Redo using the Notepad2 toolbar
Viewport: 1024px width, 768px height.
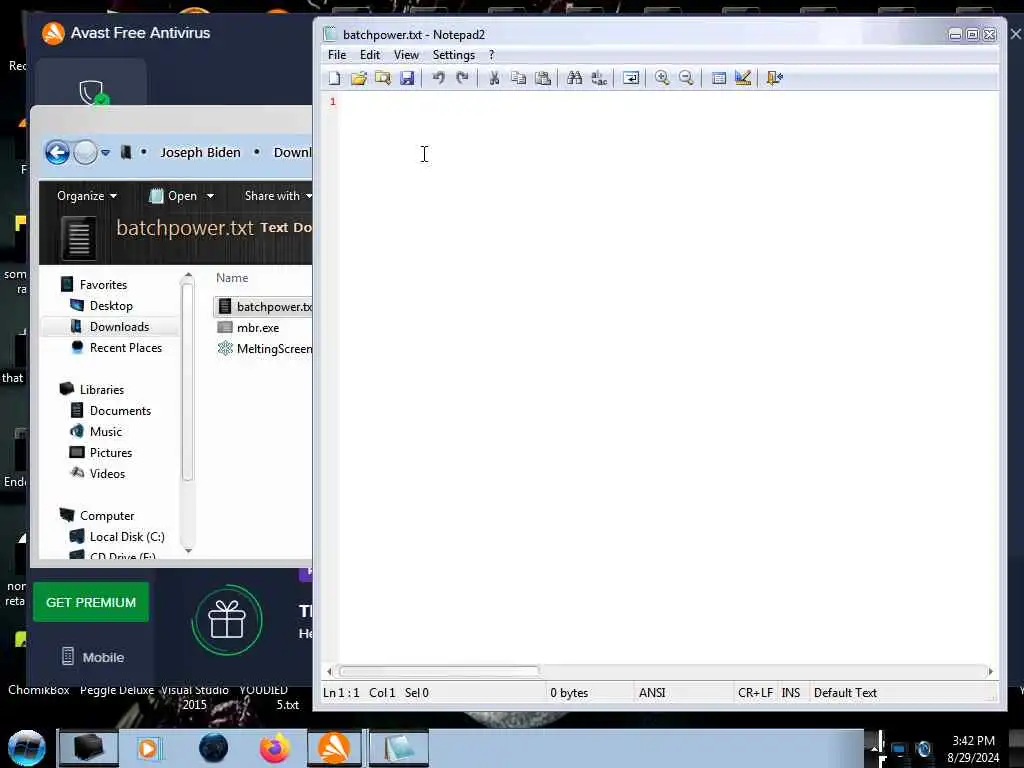tap(462, 78)
